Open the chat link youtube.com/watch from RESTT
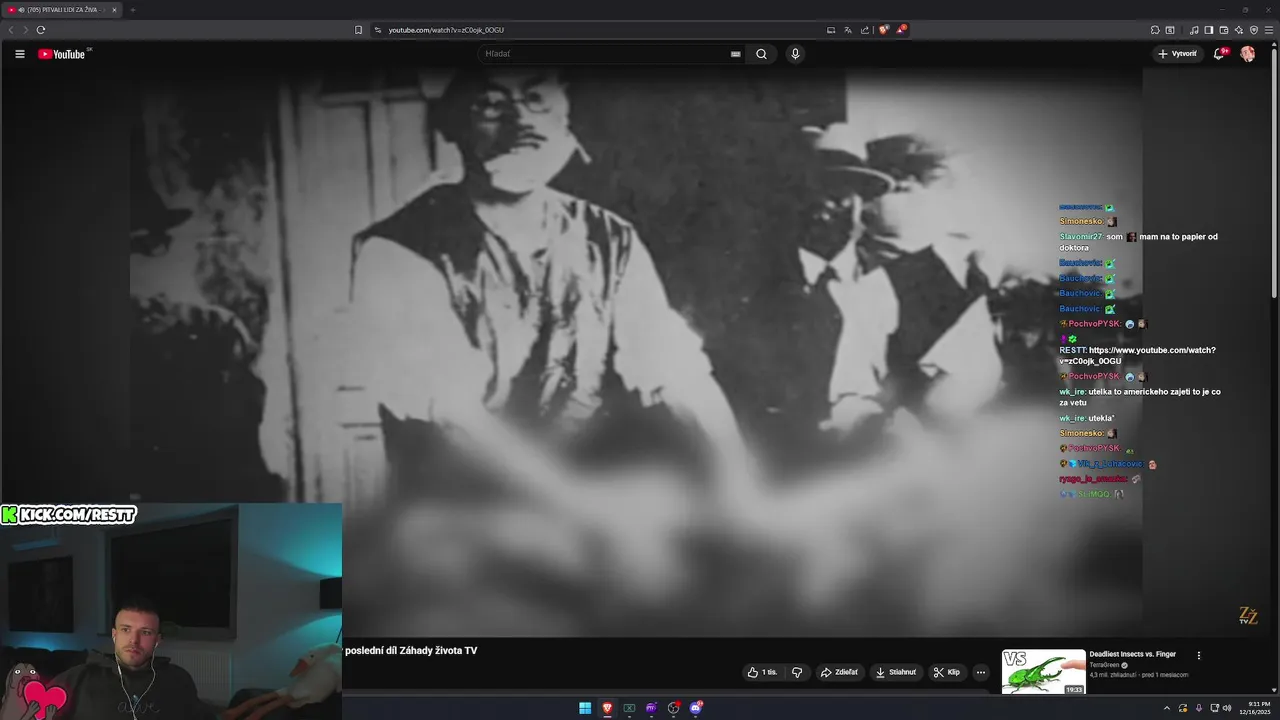The height and width of the screenshot is (720, 1280). (x=1138, y=355)
